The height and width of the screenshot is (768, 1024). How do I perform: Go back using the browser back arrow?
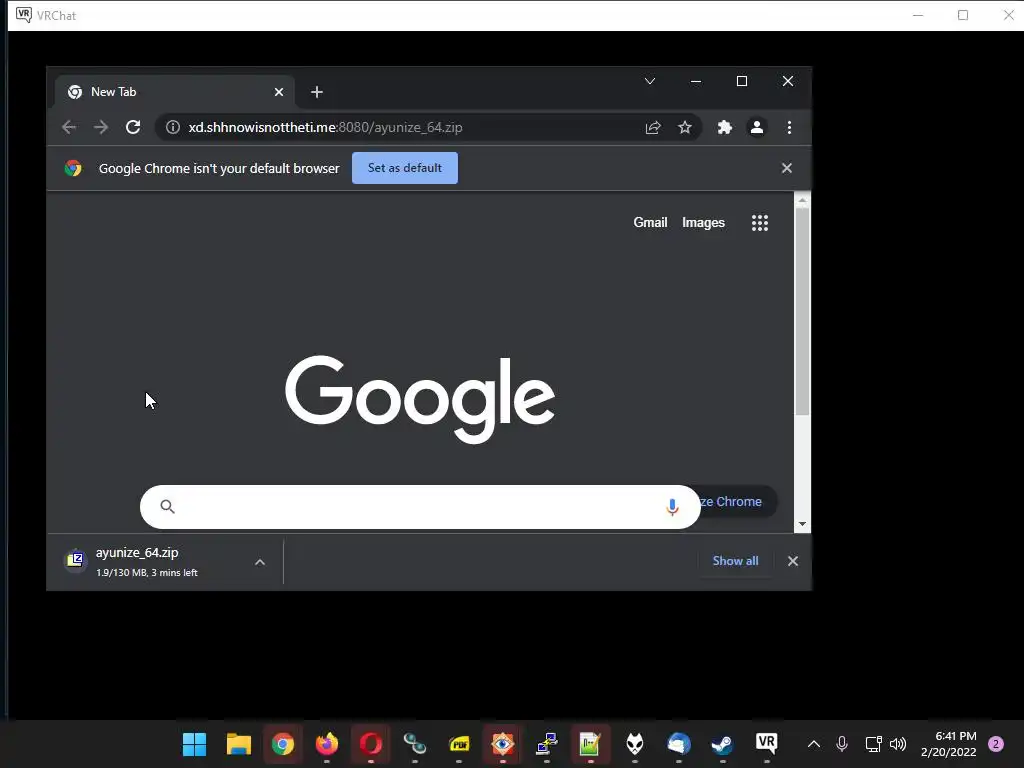[69, 127]
